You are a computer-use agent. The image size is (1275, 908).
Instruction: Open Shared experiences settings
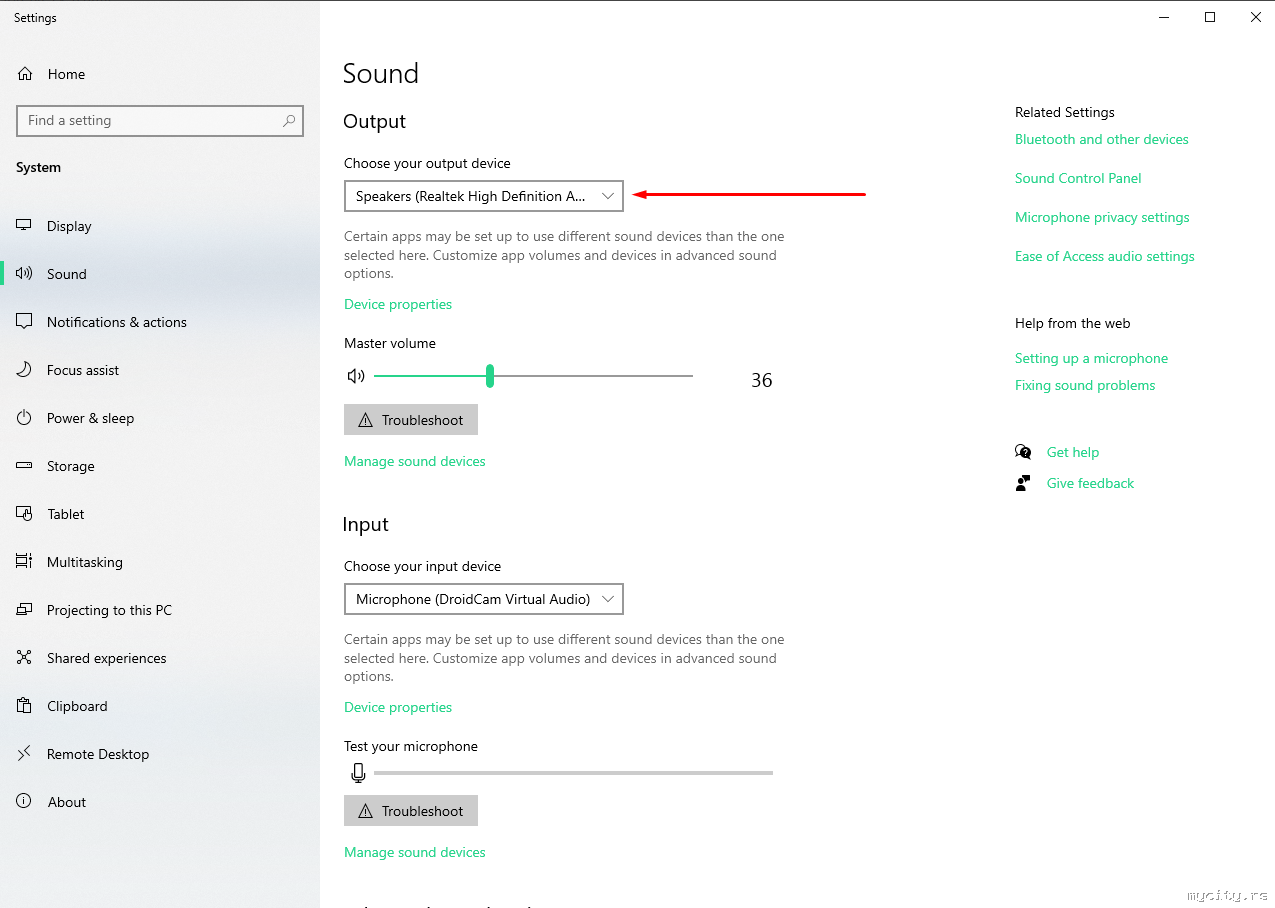(106, 658)
